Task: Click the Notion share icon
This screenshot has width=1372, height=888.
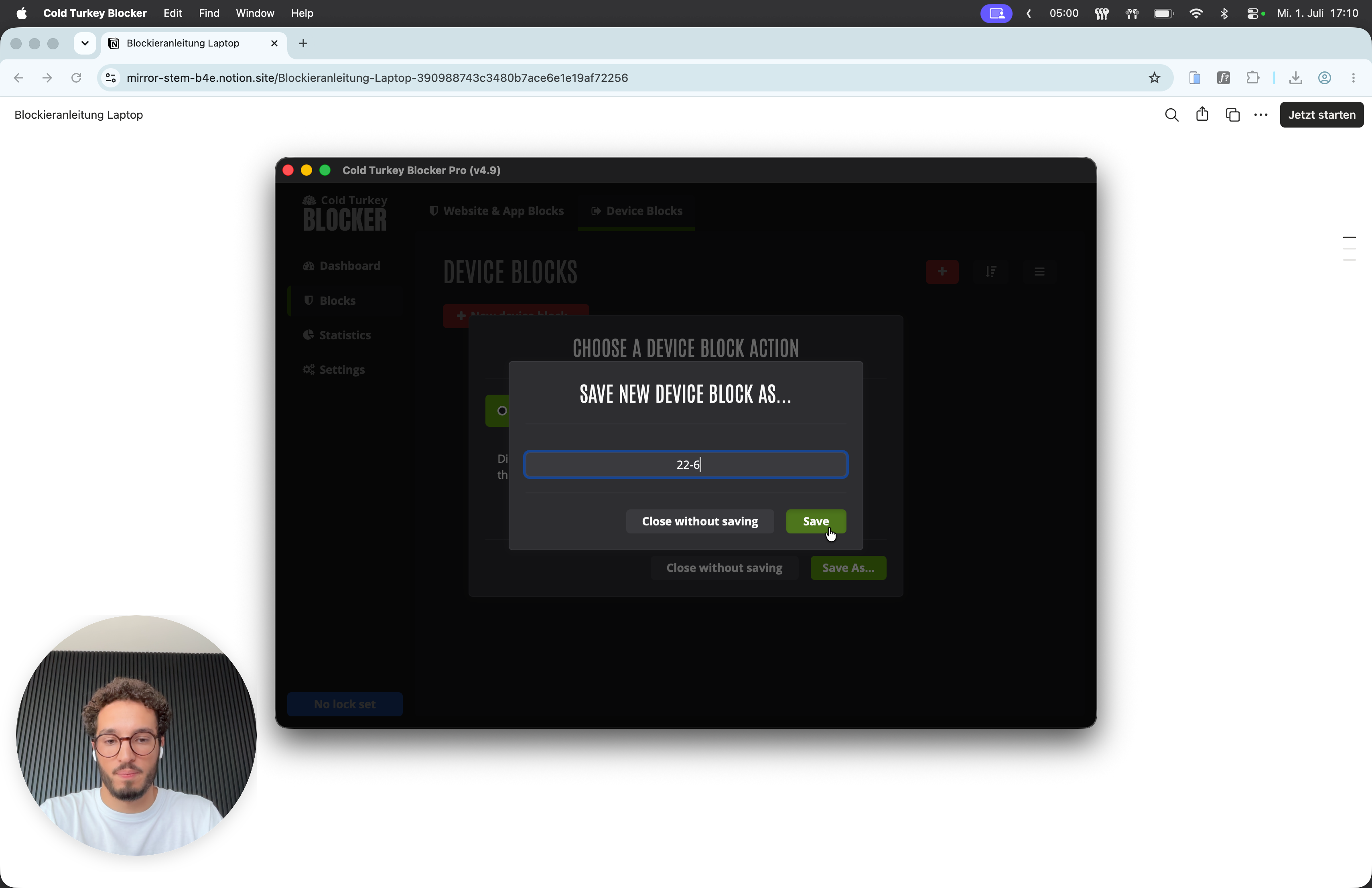Action: 1202,114
